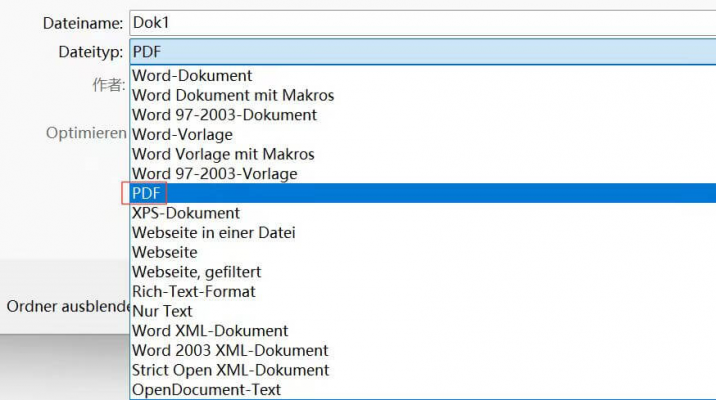
Task: Select Word Vorlage mit Makros
Action: coord(223,154)
